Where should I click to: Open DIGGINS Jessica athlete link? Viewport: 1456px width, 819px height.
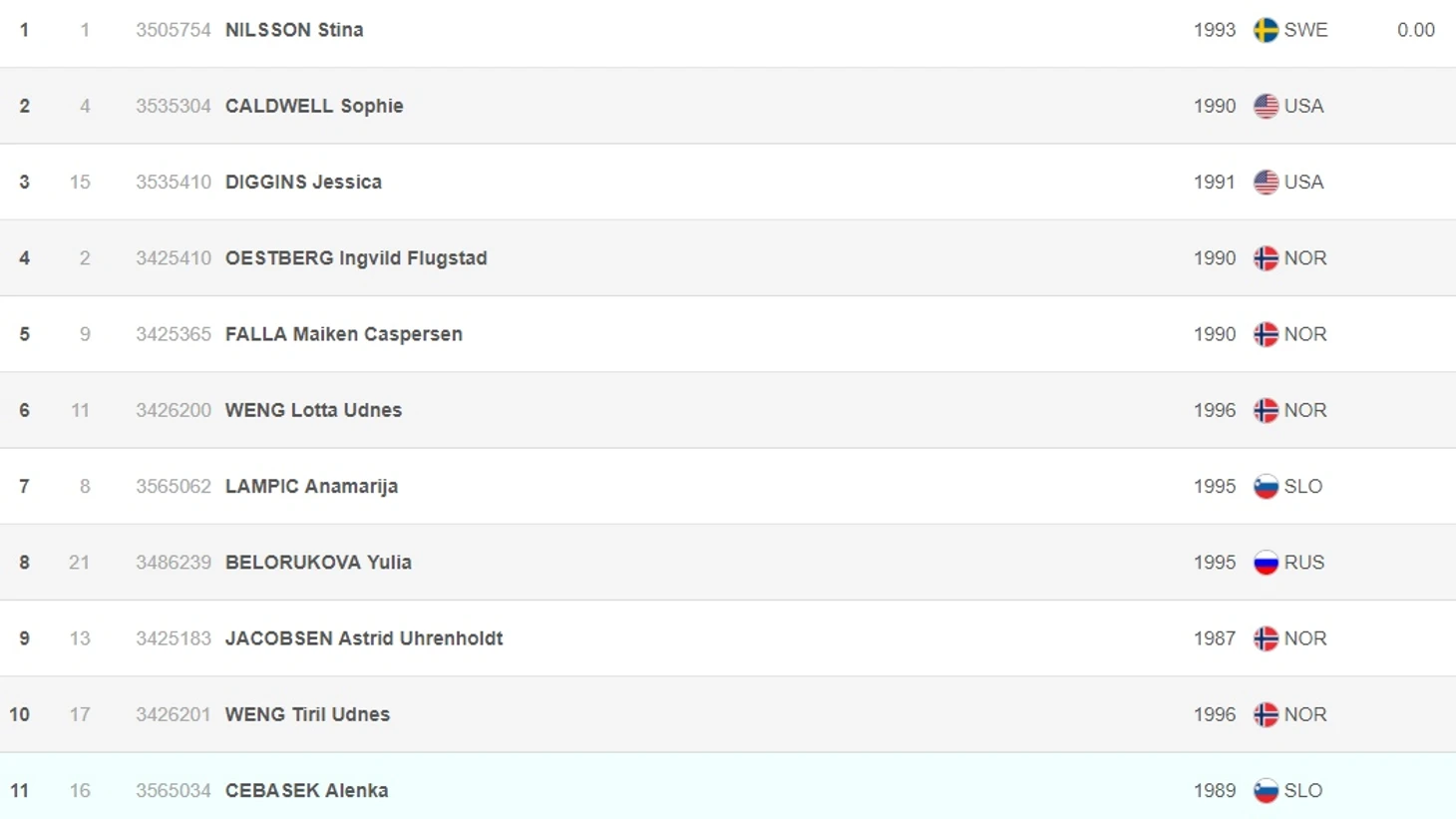[x=303, y=182]
